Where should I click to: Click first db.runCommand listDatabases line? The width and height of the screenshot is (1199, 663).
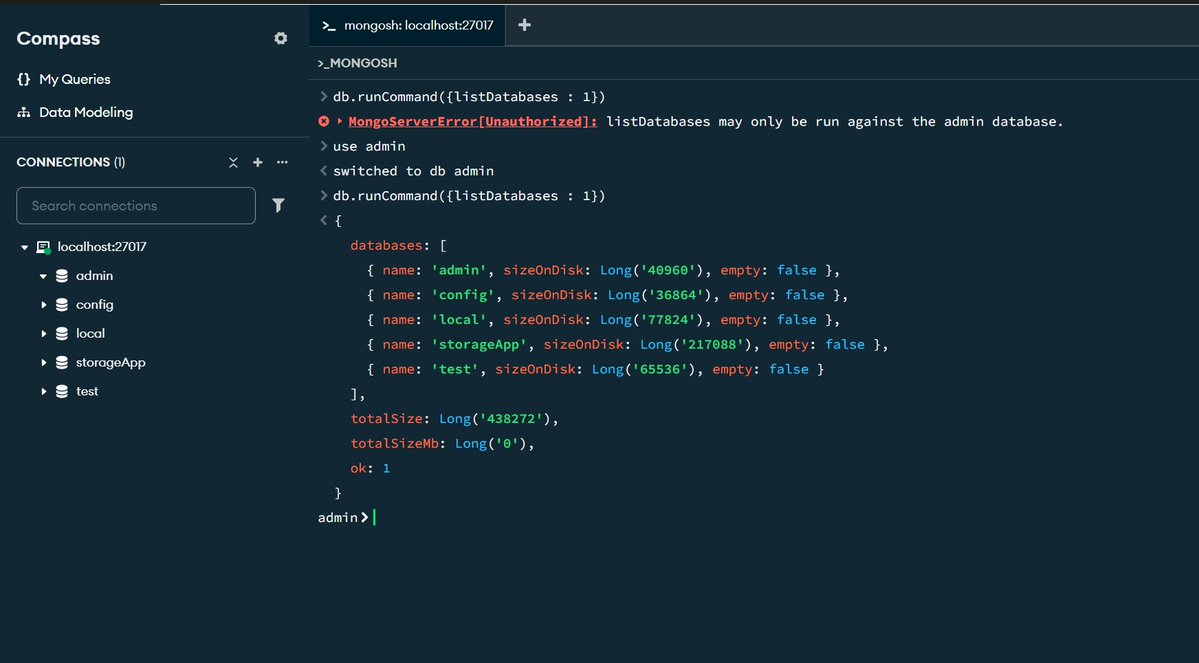point(469,97)
